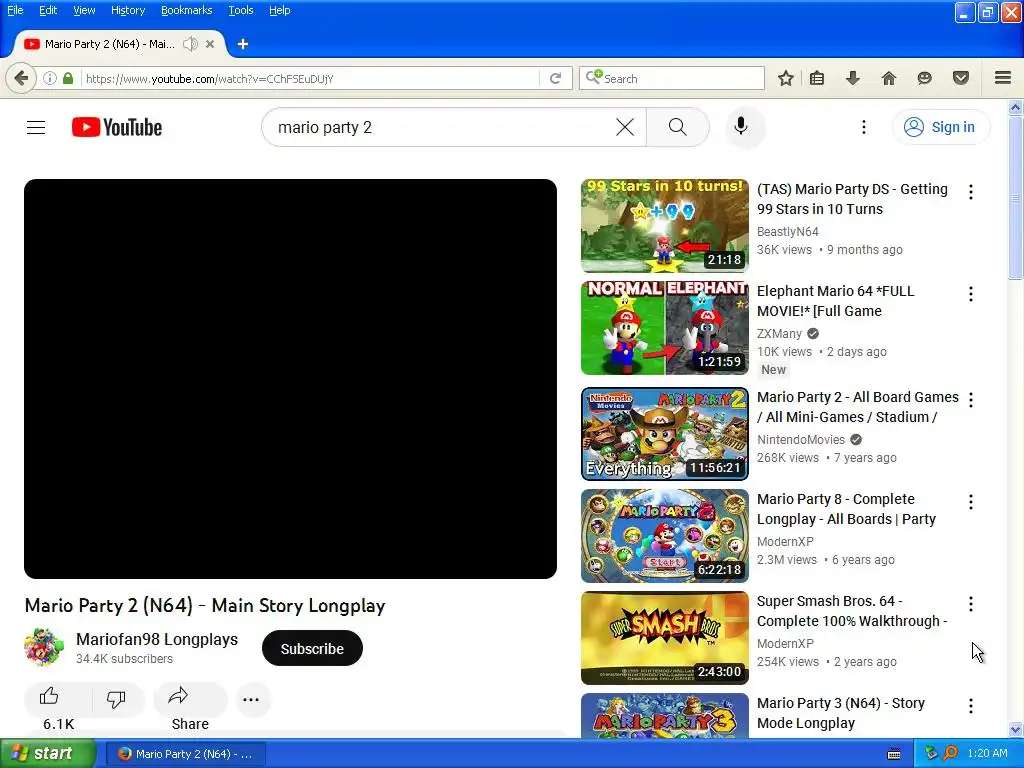Viewport: 1024px width, 768px height.
Task: Open options for Mario Party 3 Story Mode video
Action: [971, 706]
